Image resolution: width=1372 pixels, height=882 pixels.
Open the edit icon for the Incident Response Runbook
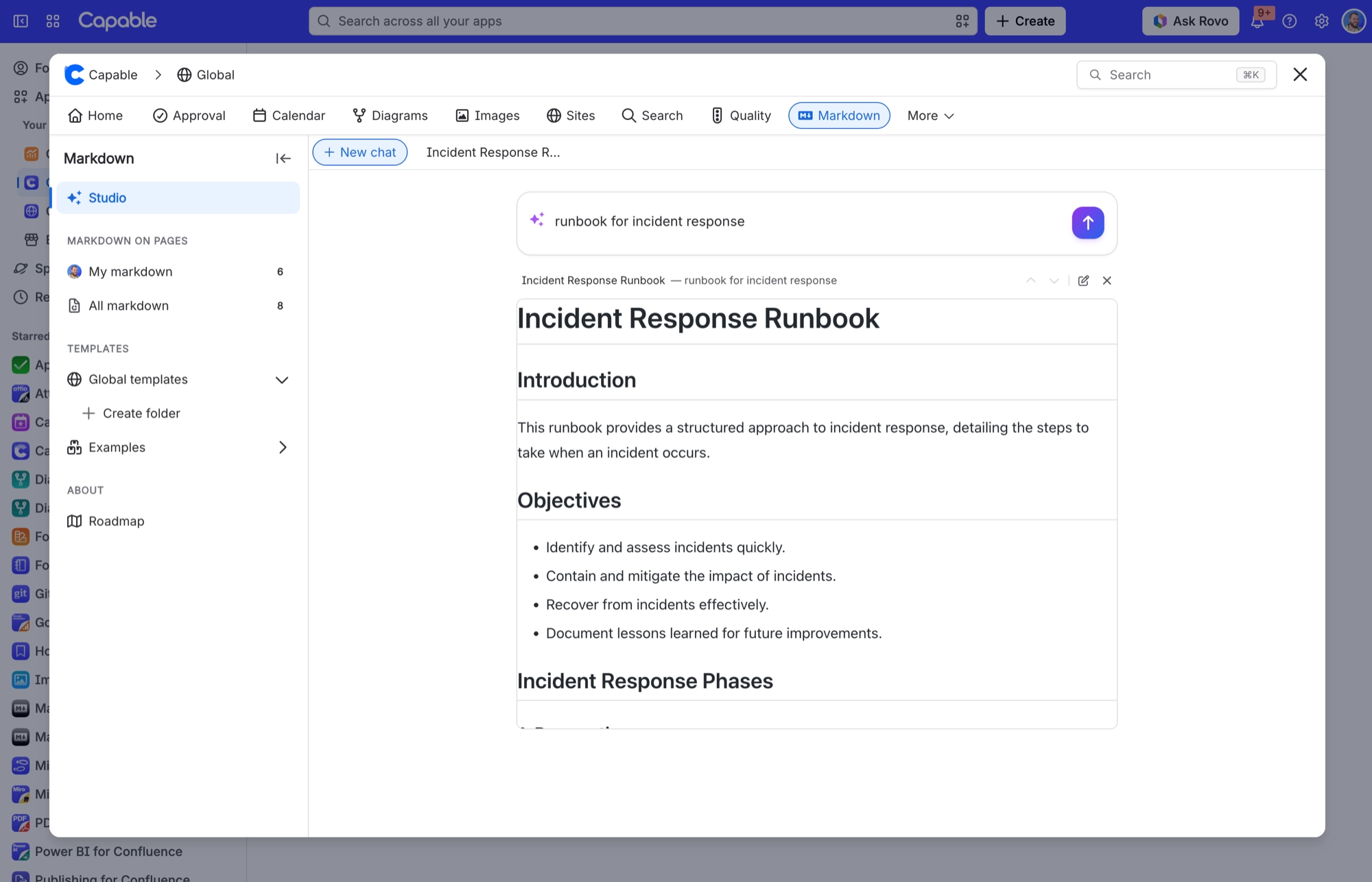click(1083, 281)
